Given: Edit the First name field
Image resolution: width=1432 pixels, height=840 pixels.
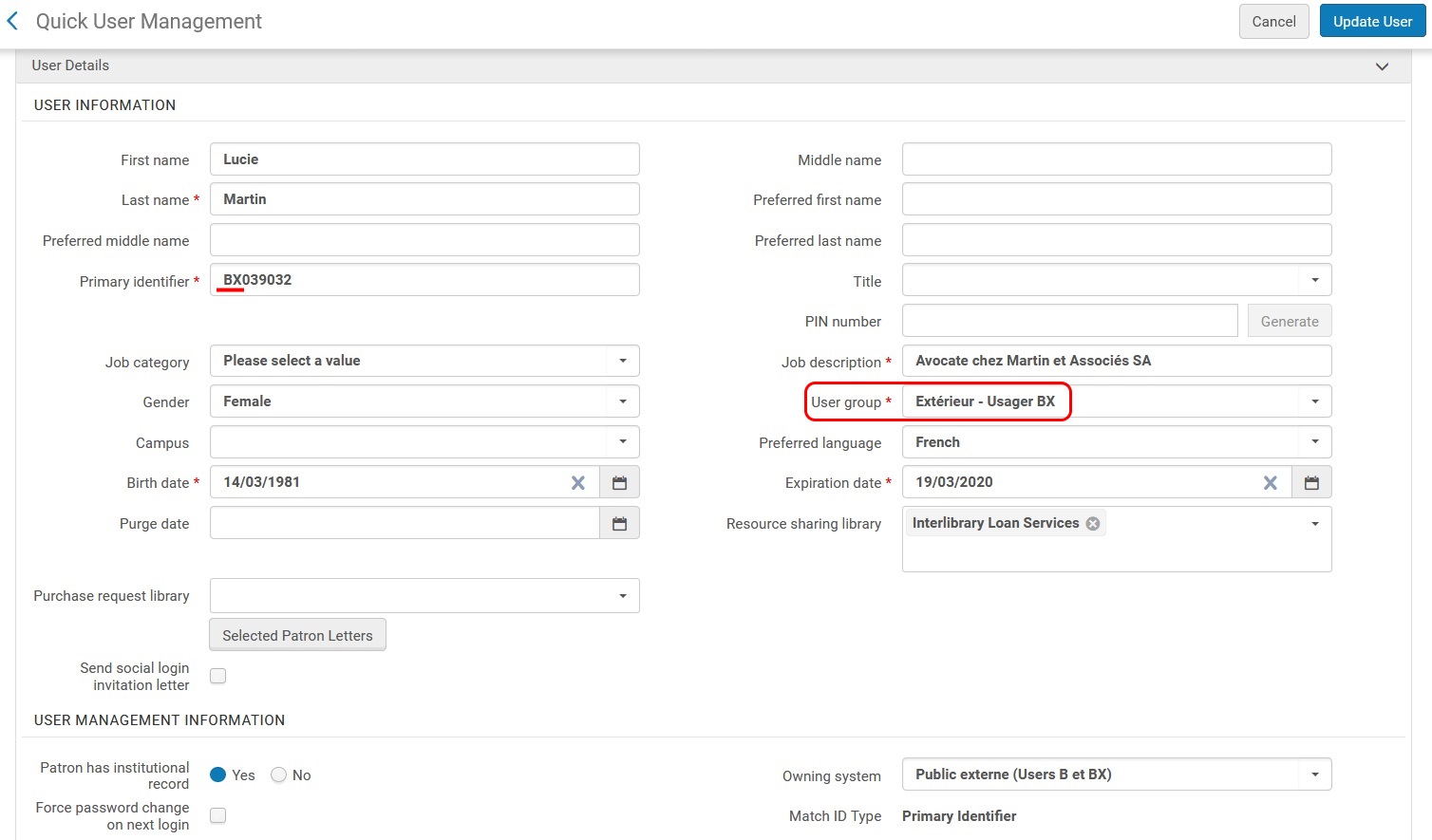Looking at the screenshot, I should 424,159.
